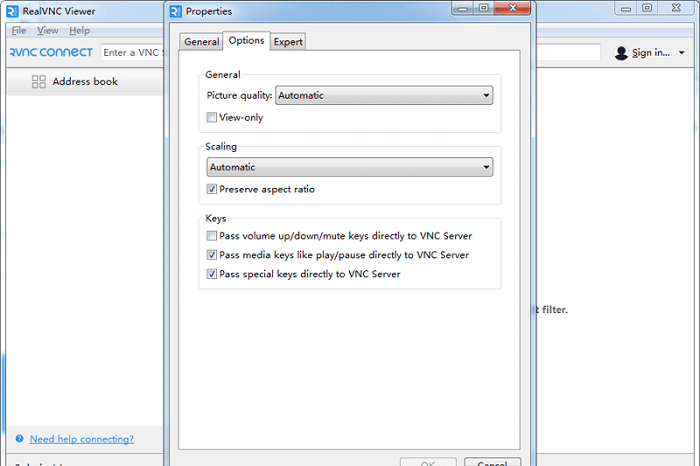Click the Sign in user avatar icon
The height and width of the screenshot is (466, 700).
click(x=621, y=53)
